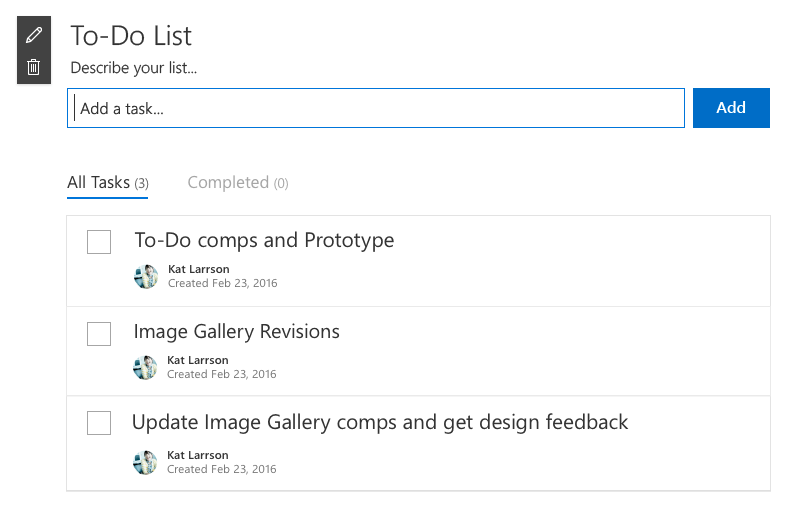Edit the Describe your list text
This screenshot has height=512, width=792.
[133, 69]
